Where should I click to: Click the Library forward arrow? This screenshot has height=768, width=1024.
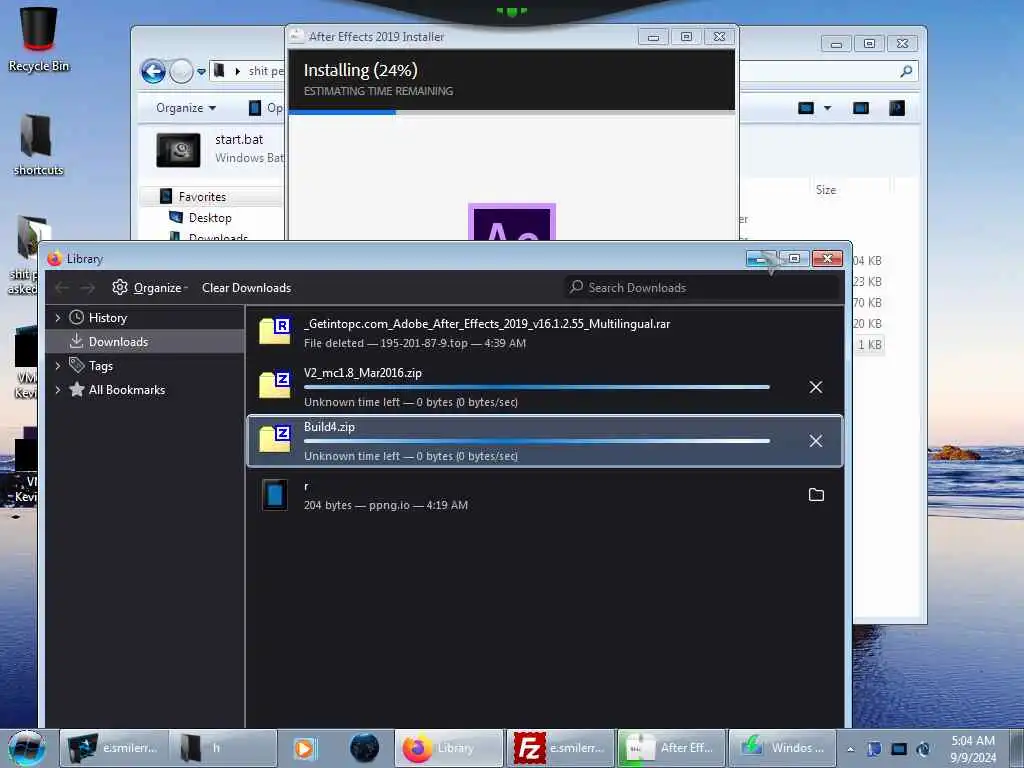(88, 287)
